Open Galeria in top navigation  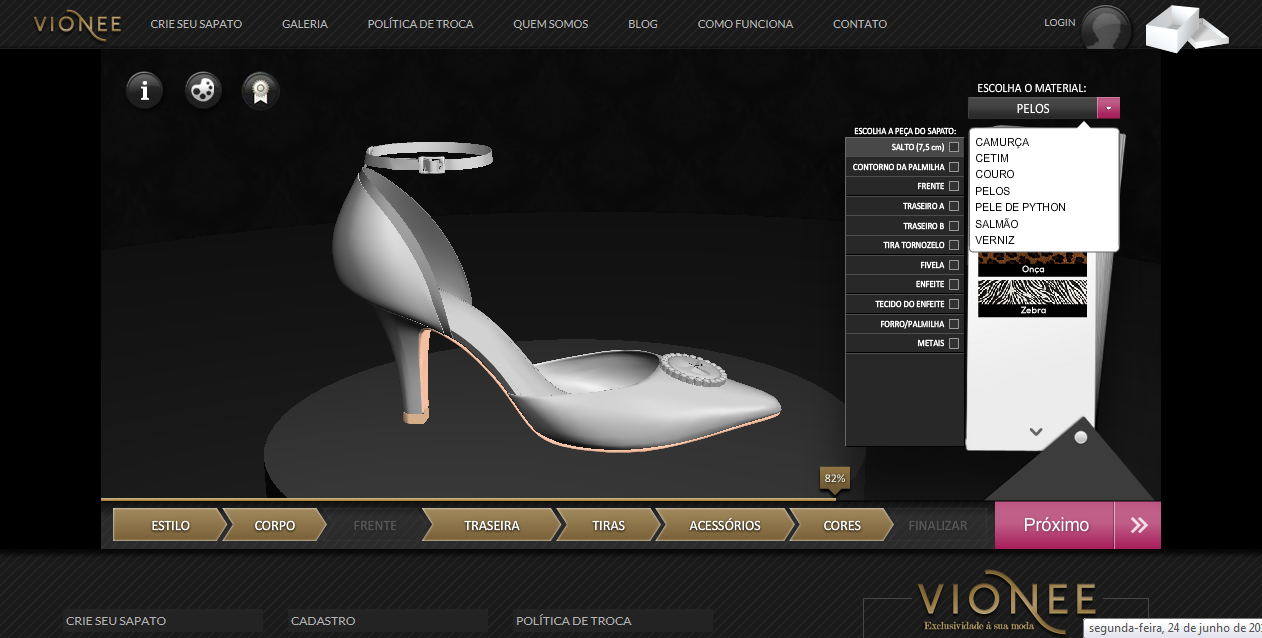click(x=305, y=24)
